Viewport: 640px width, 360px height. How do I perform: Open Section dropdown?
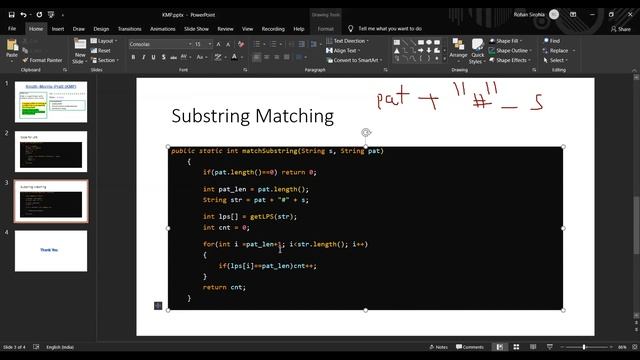tap(105, 60)
